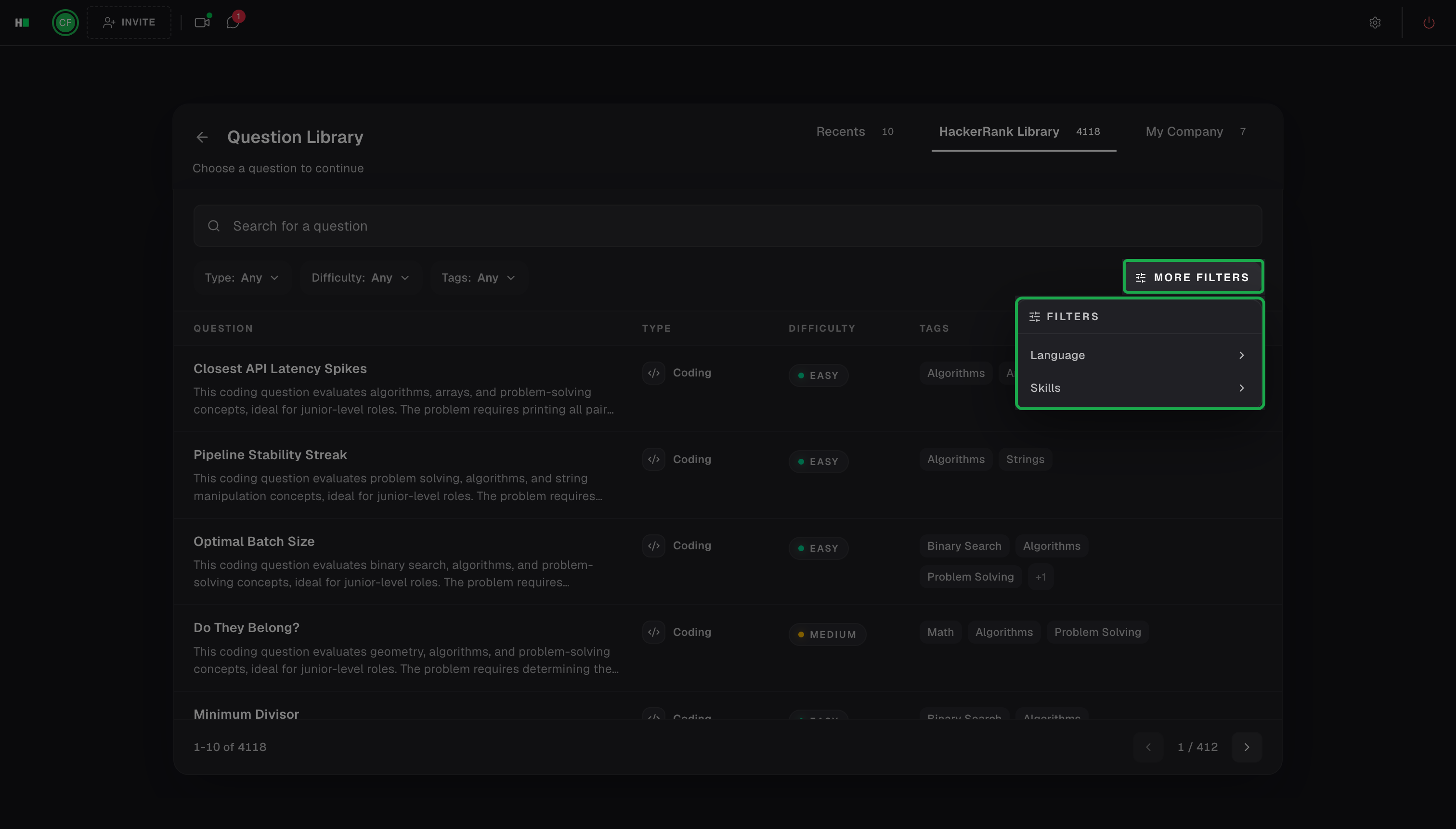This screenshot has width=1456, height=829.
Task: Click the Easy badge on Pipeline Stability Streak
Action: click(818, 462)
